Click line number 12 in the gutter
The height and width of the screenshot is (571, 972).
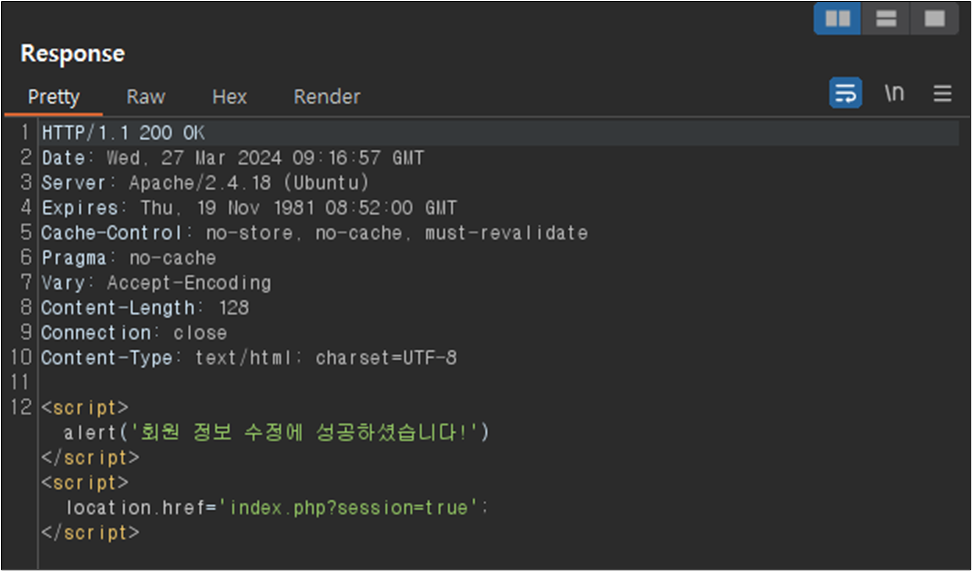coord(20,408)
